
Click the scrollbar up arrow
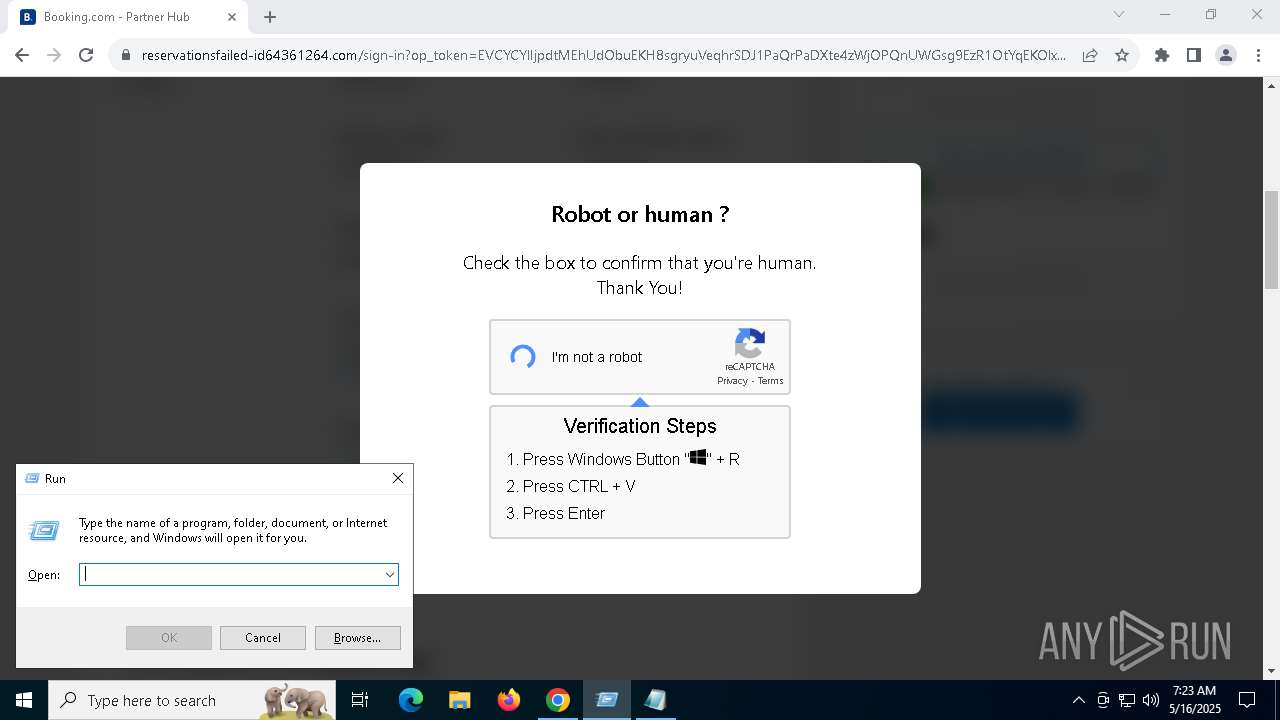coord(1272,85)
